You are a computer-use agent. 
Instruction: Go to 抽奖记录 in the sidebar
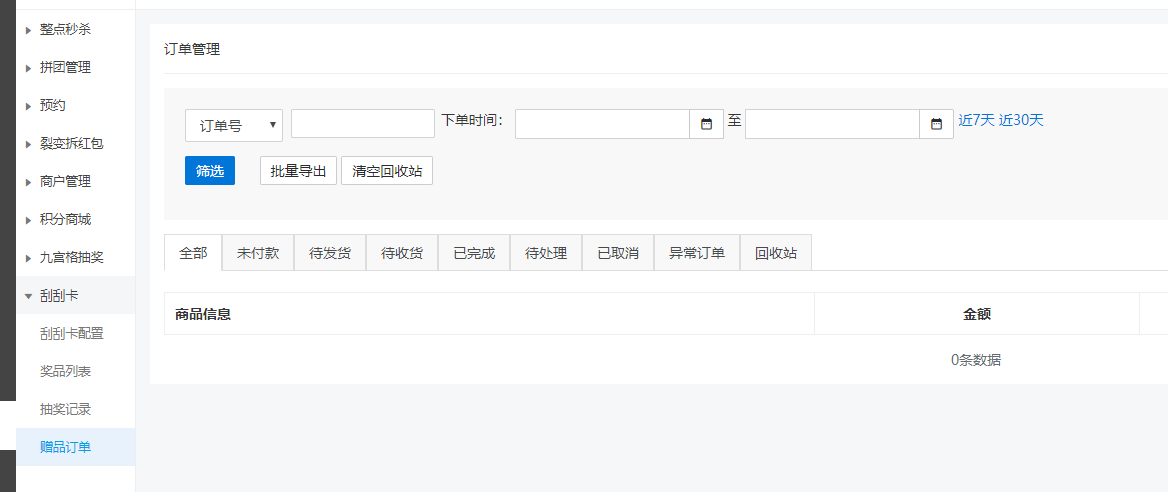click(x=66, y=409)
